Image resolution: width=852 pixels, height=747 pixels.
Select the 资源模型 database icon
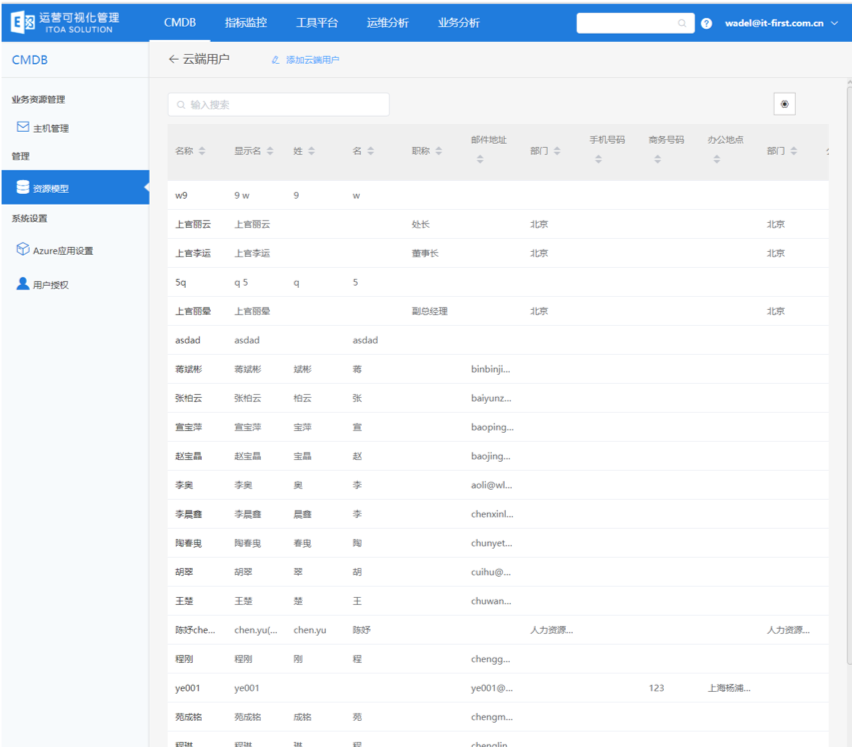23,187
